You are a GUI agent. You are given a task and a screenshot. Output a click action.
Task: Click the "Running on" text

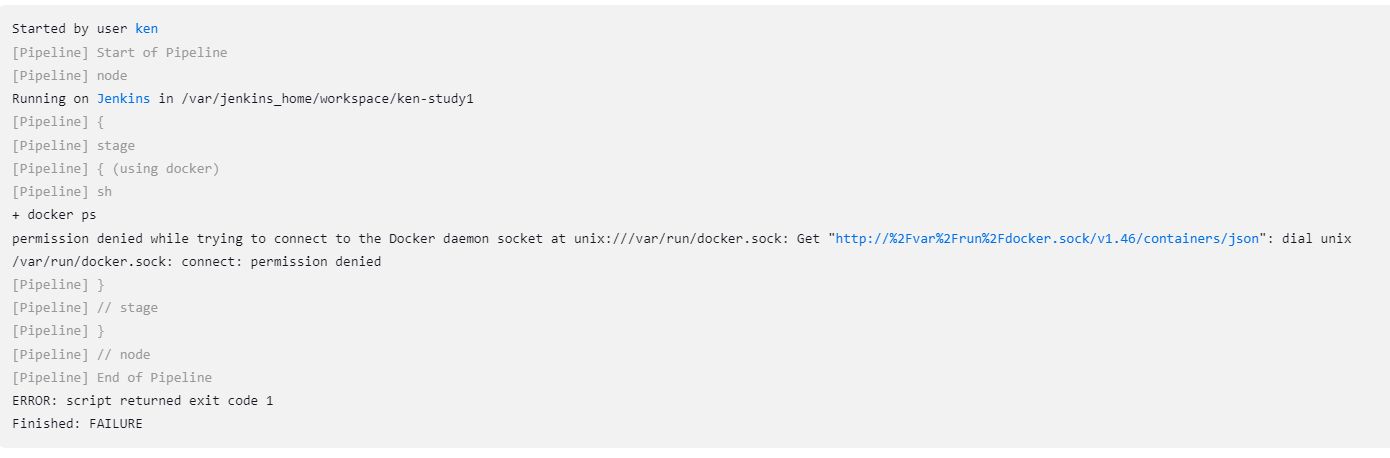50,99
